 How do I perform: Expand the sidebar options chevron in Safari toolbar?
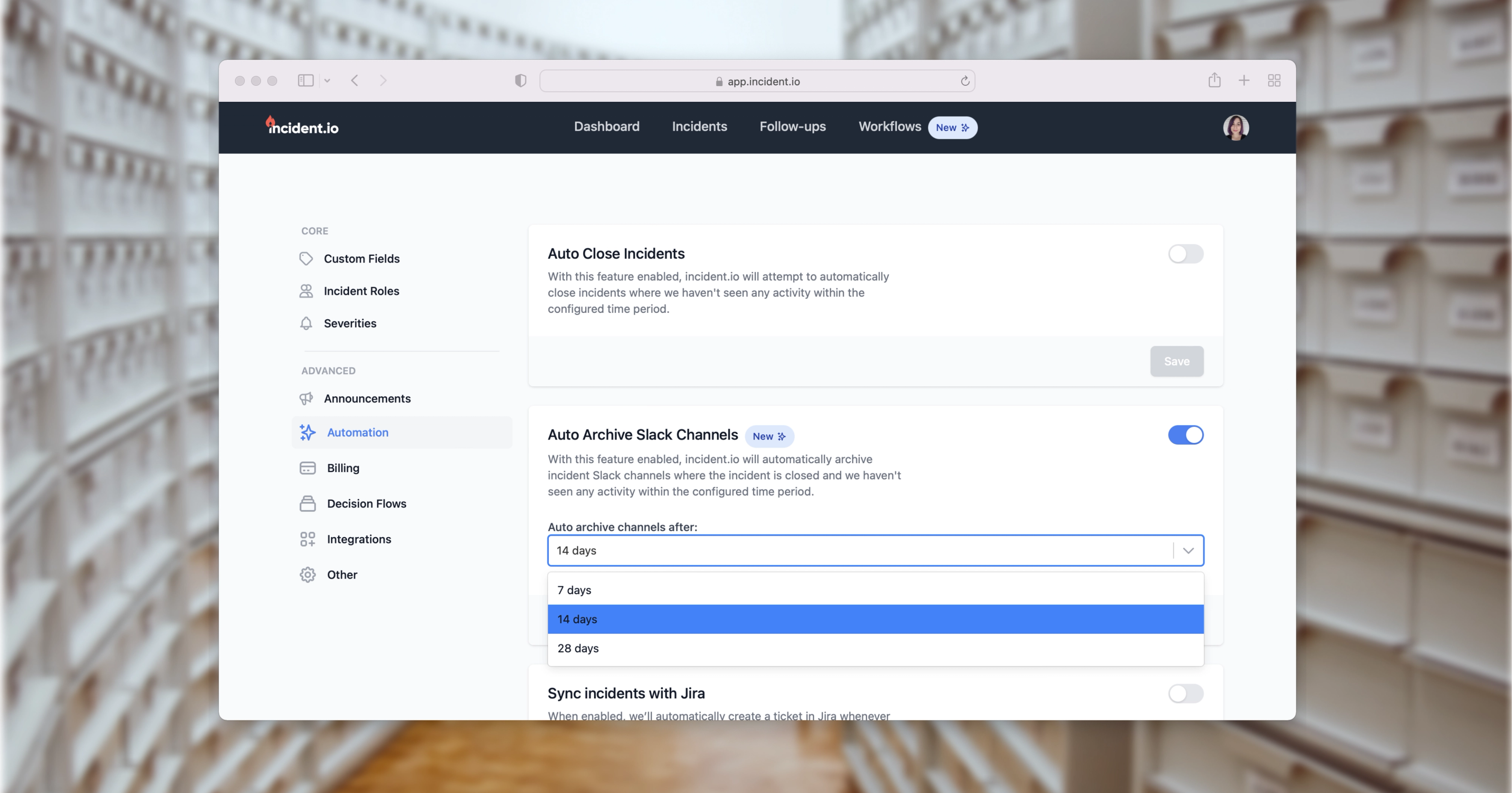coord(328,80)
